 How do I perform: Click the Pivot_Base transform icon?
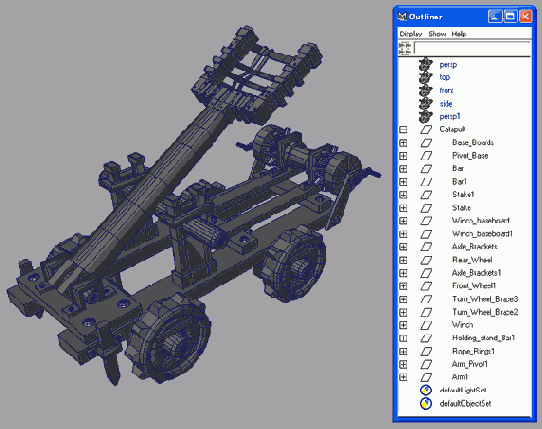click(426, 156)
